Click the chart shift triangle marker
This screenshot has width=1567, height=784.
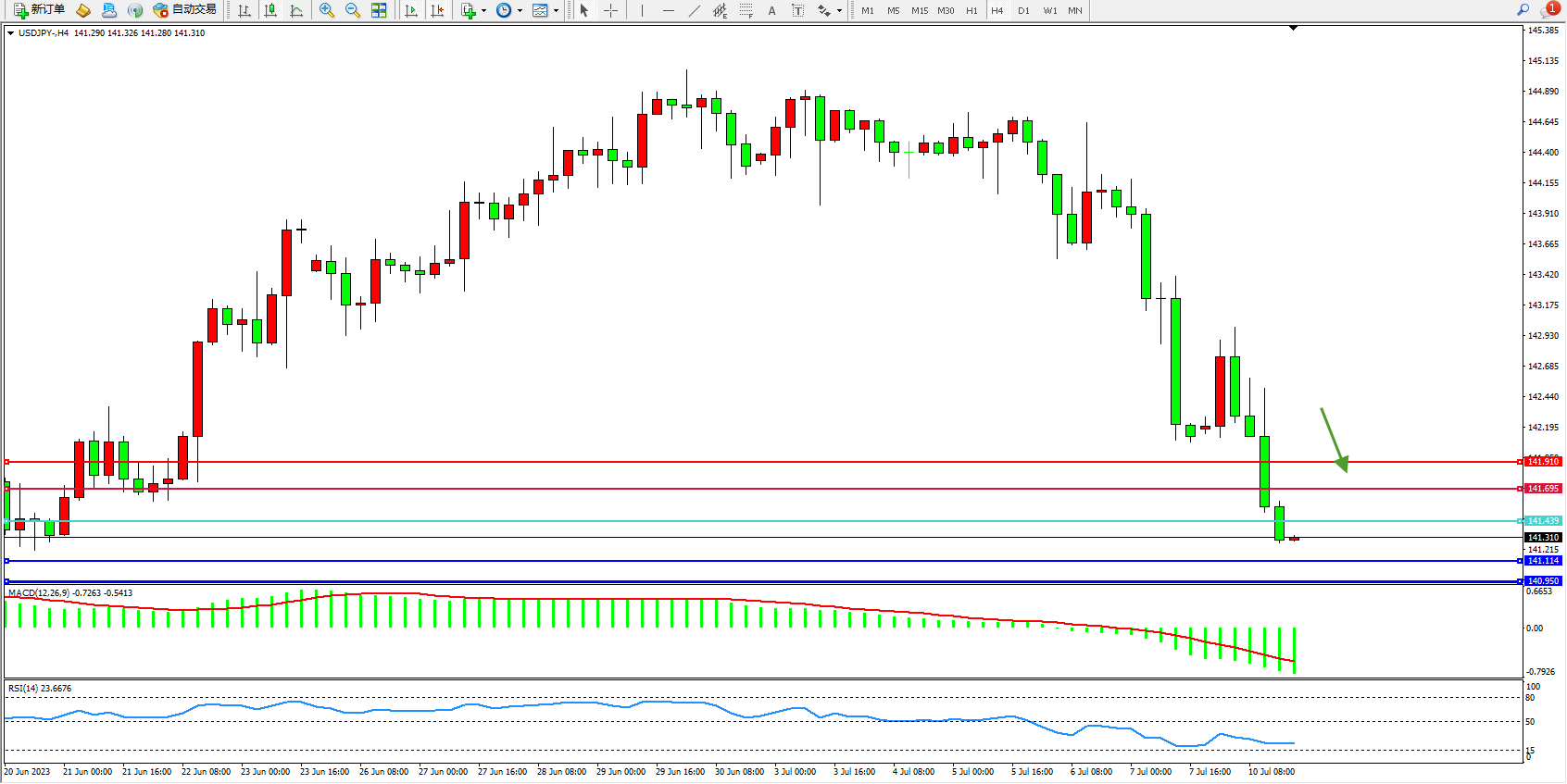click(x=1294, y=29)
